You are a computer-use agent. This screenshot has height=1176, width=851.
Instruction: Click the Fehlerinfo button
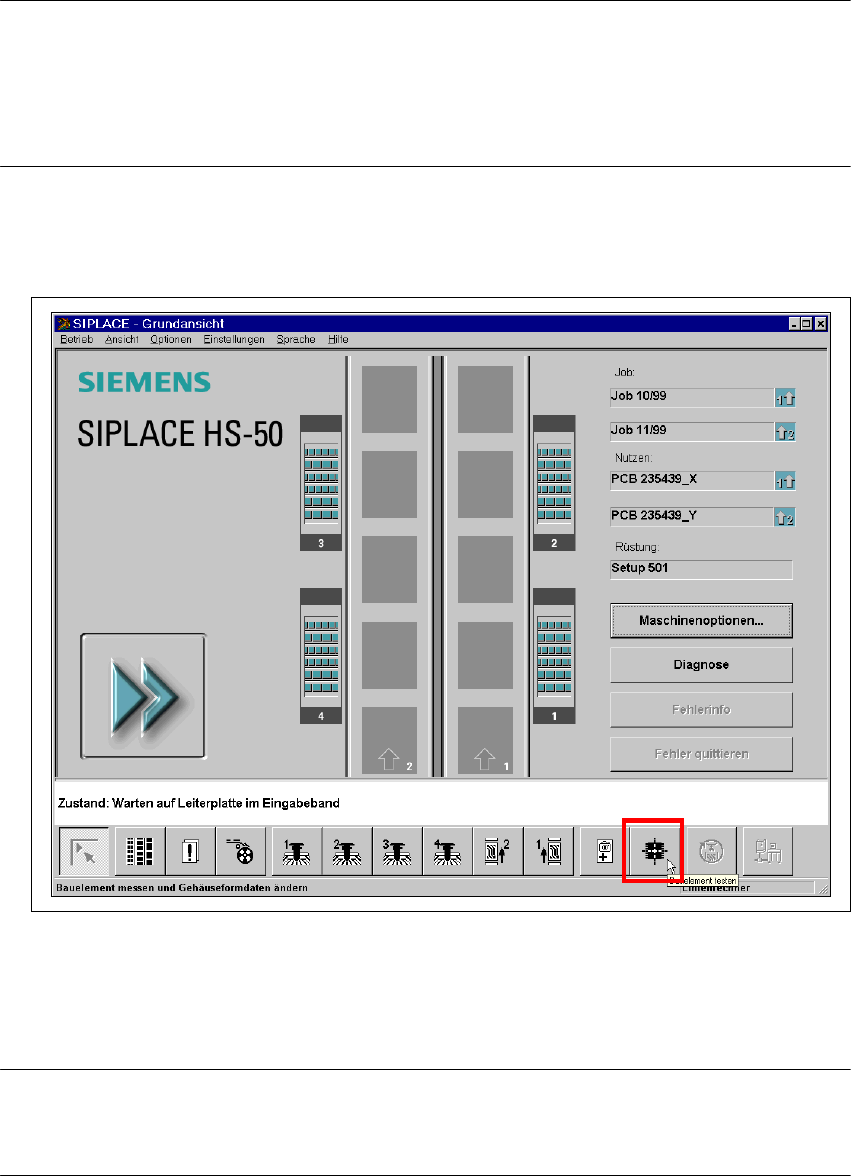pos(701,710)
